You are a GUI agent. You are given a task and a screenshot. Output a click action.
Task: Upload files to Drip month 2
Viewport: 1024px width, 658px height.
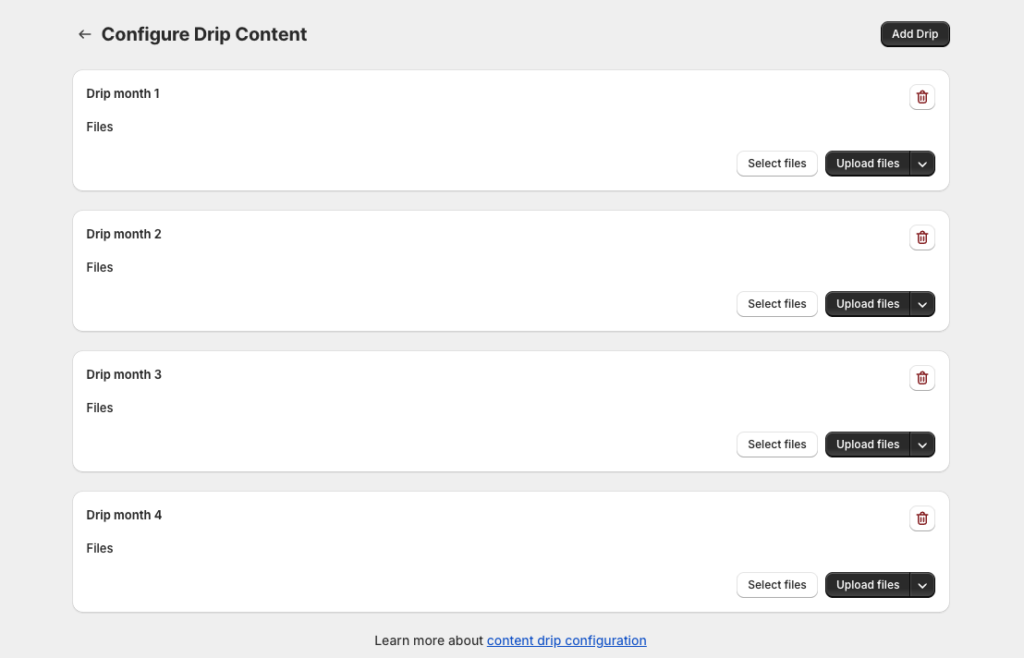pyautogui.click(x=867, y=304)
